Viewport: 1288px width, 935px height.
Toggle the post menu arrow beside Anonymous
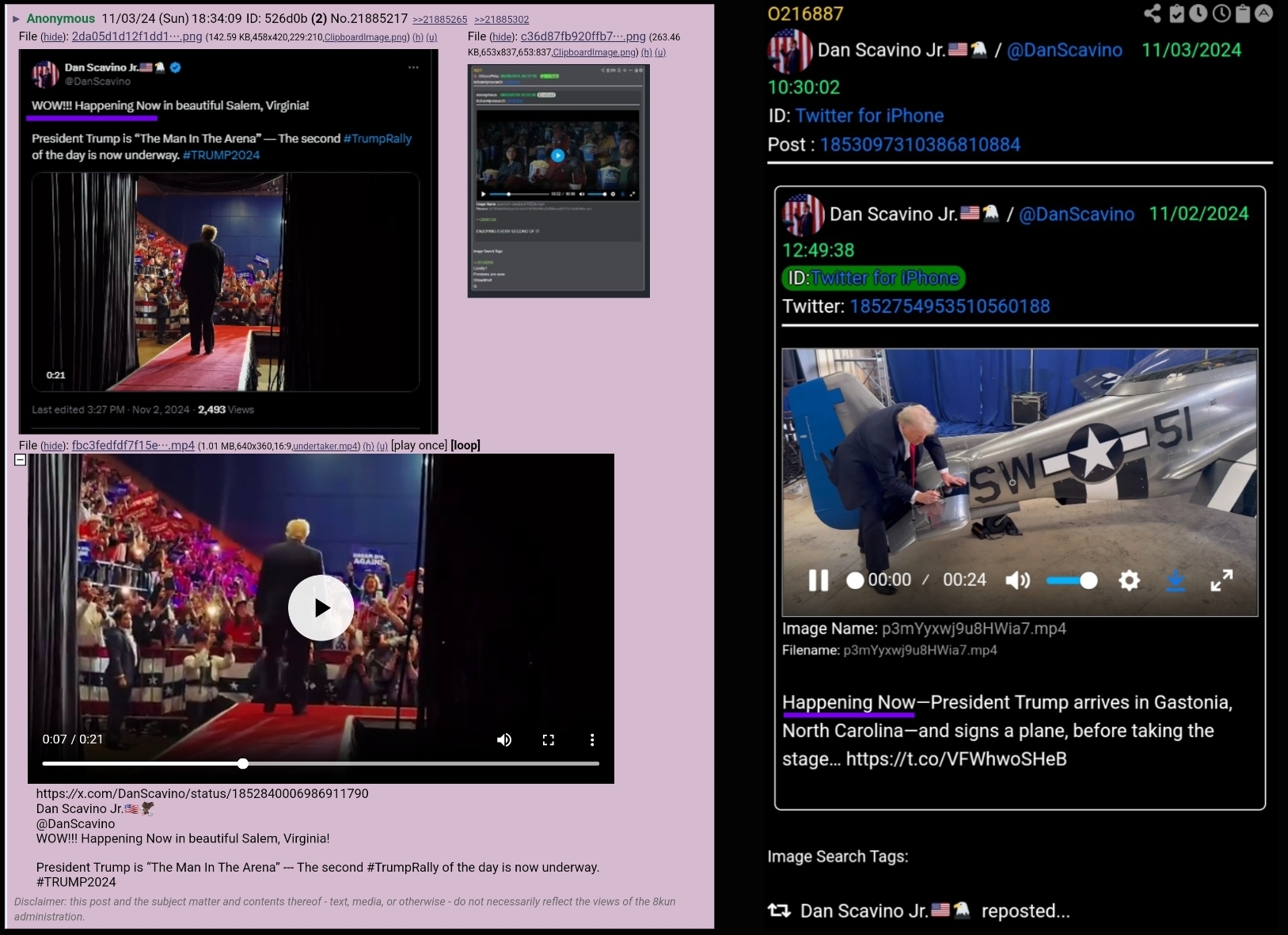point(16,19)
